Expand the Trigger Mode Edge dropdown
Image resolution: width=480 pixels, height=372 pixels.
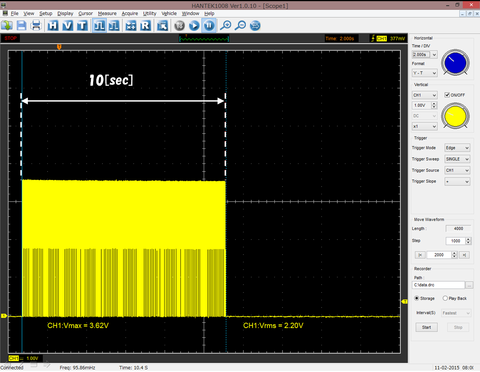coord(467,148)
